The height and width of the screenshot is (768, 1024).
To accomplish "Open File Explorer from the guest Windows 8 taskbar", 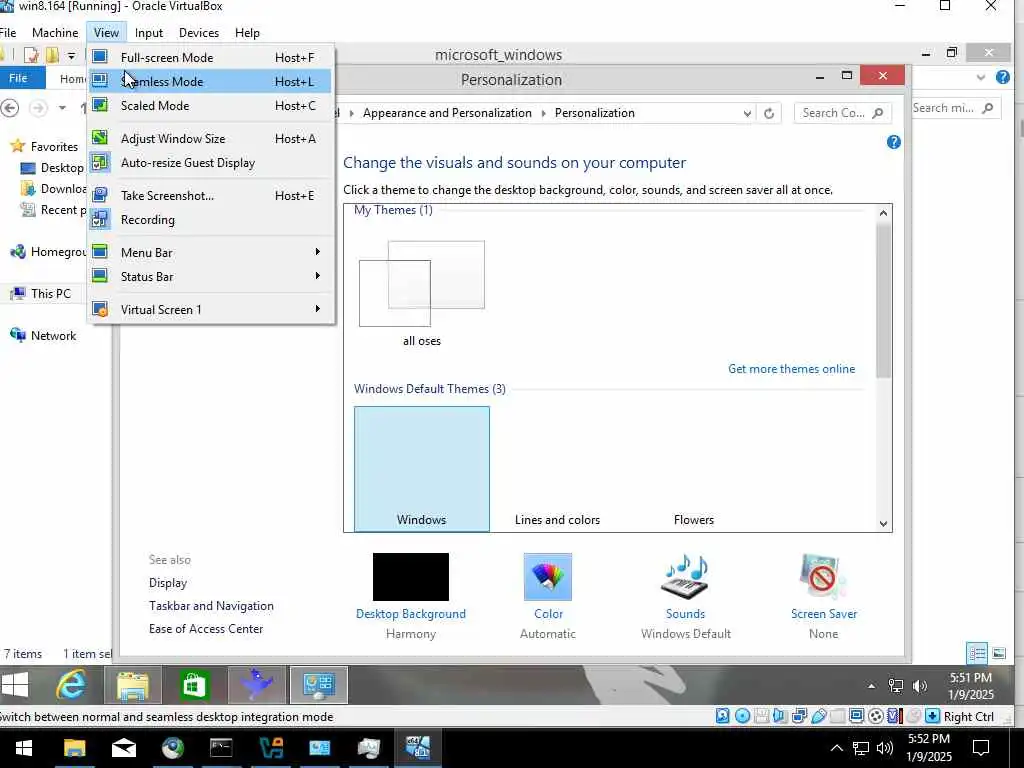I will tap(133, 685).
